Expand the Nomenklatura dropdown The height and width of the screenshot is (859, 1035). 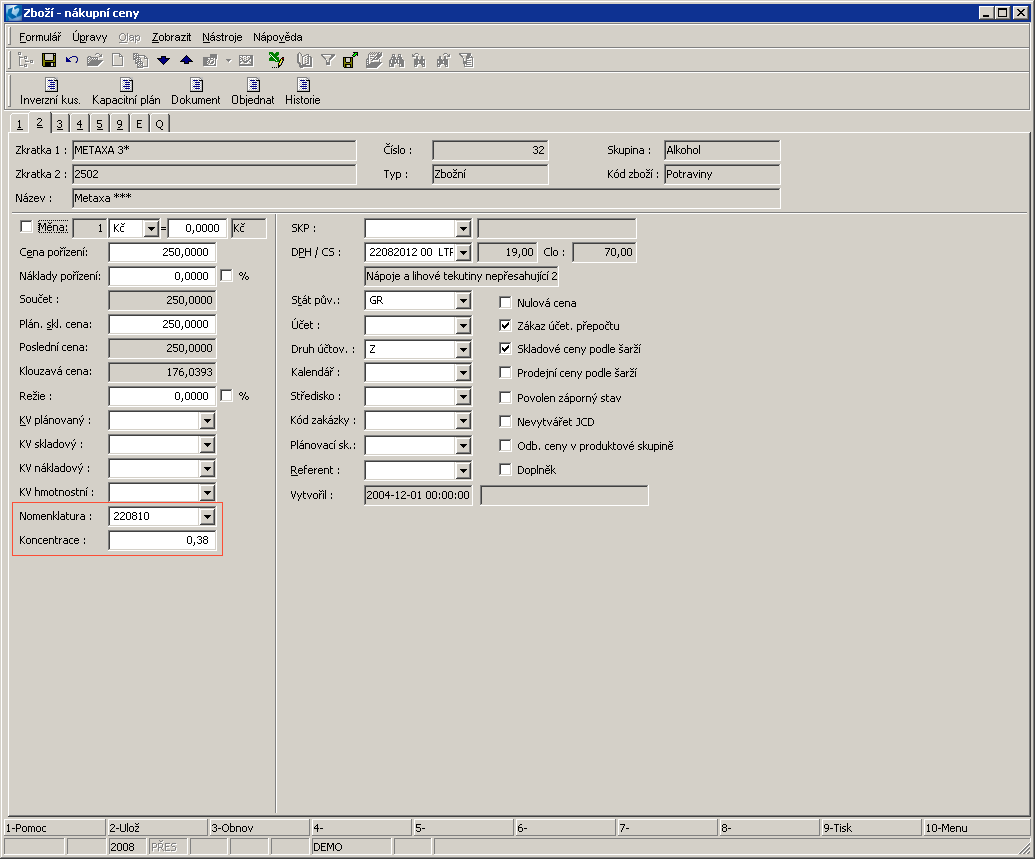point(207,517)
